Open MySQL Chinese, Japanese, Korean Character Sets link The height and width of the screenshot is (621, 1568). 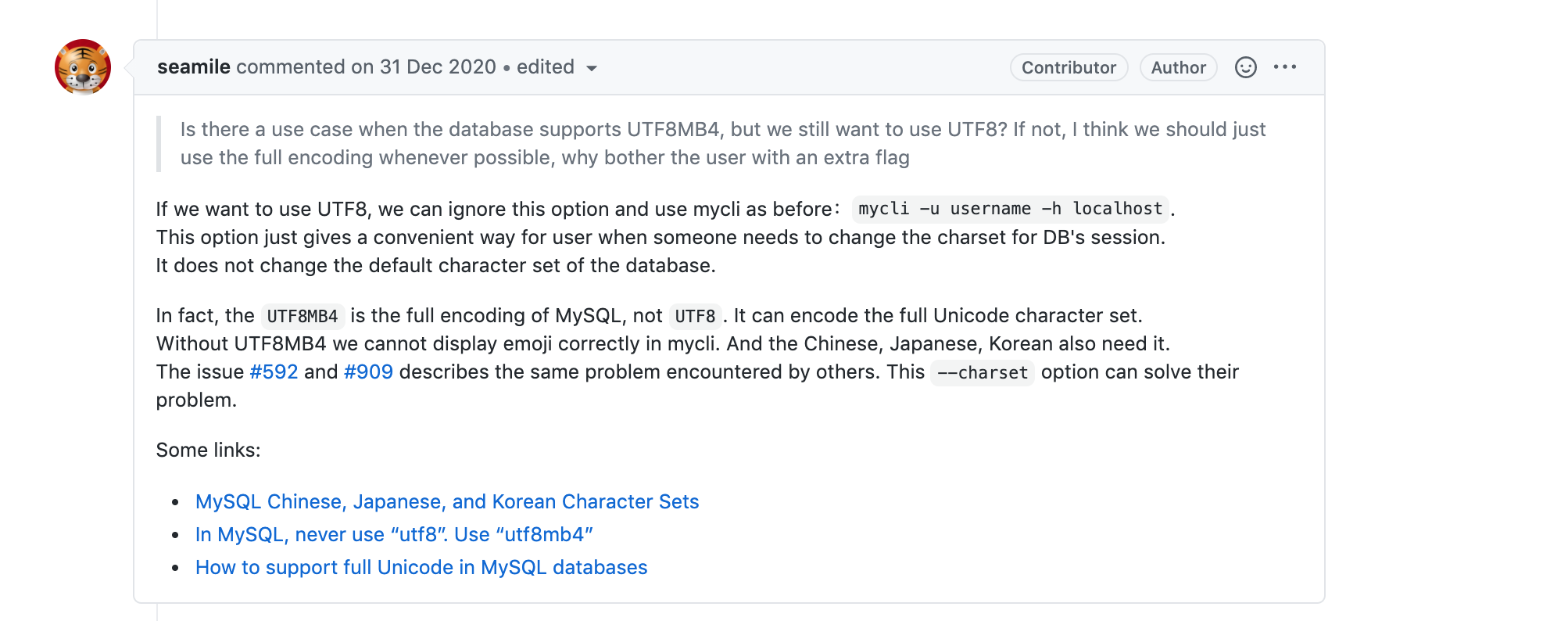pos(446,501)
